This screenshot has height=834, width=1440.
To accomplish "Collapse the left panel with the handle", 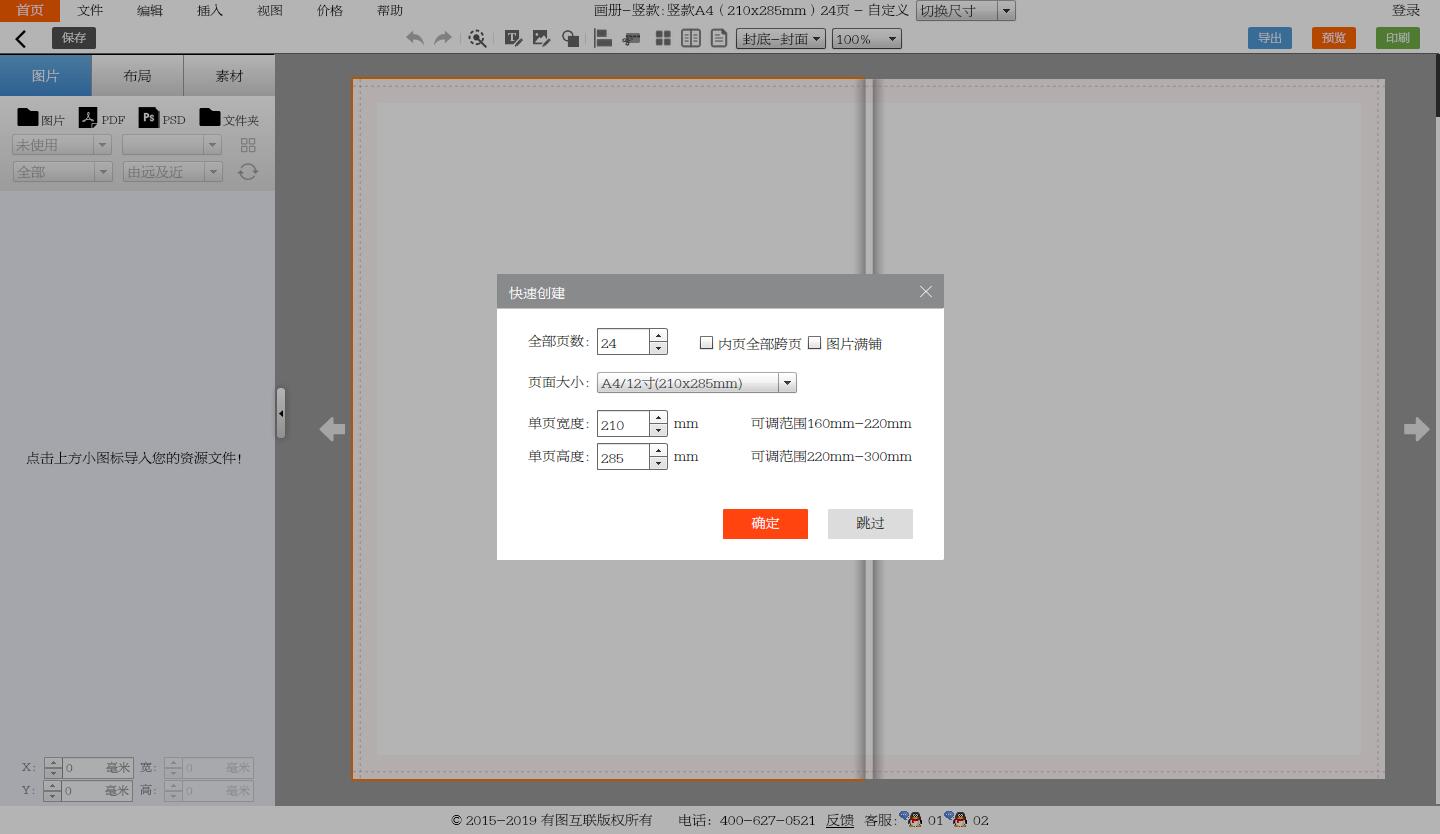I will coord(281,413).
